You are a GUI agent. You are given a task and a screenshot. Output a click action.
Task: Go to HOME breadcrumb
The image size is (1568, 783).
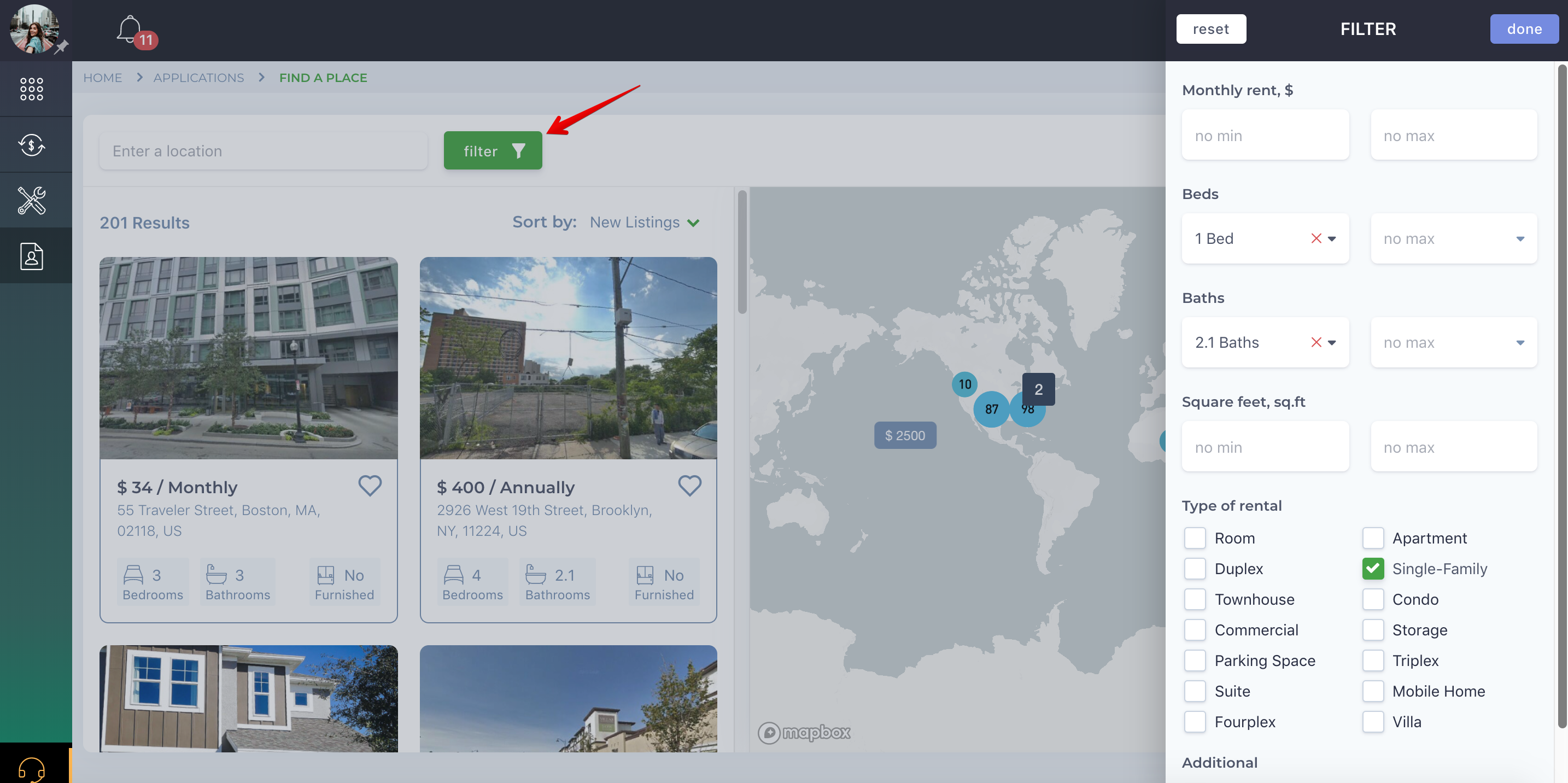point(102,77)
